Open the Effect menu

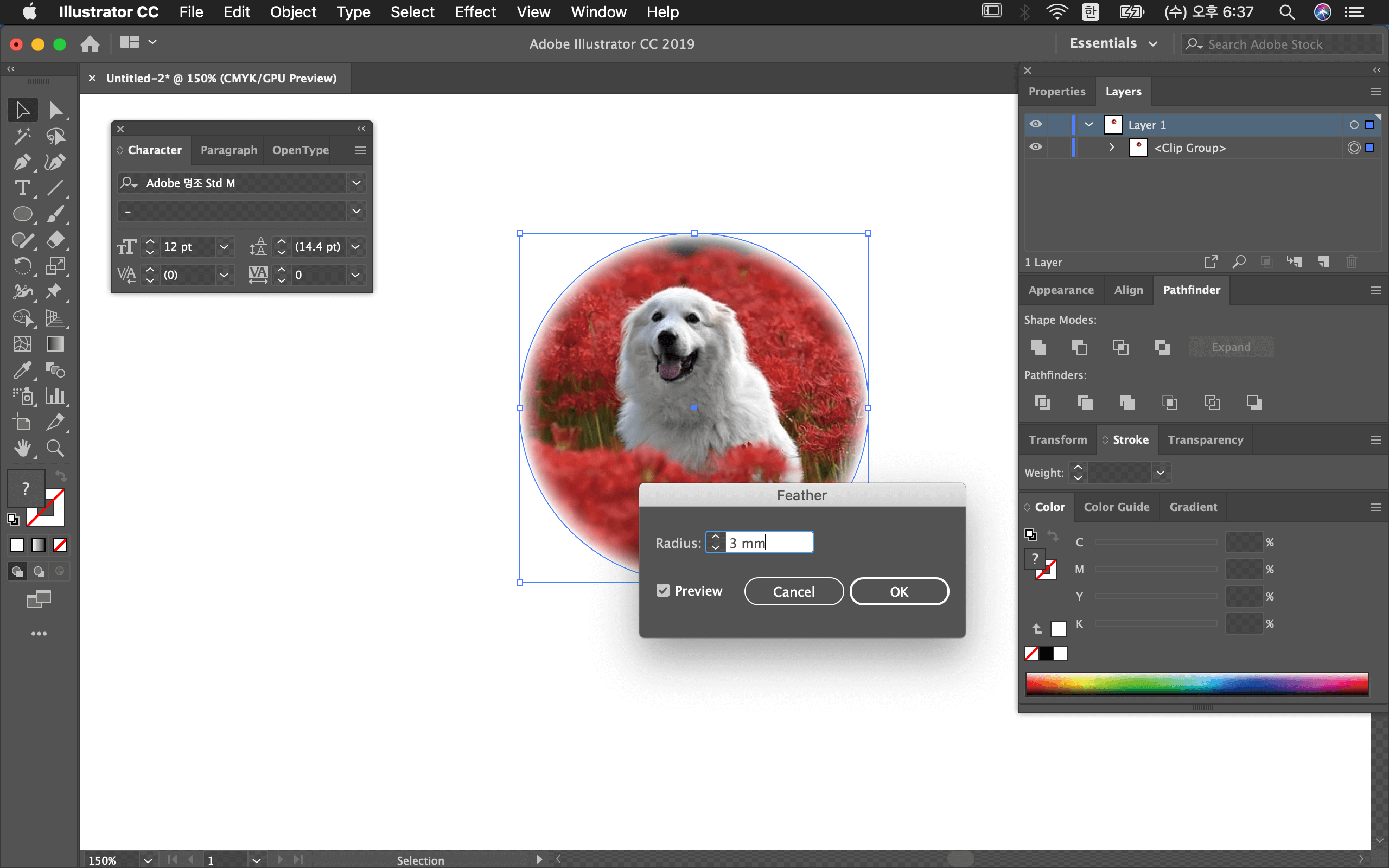pyautogui.click(x=475, y=12)
